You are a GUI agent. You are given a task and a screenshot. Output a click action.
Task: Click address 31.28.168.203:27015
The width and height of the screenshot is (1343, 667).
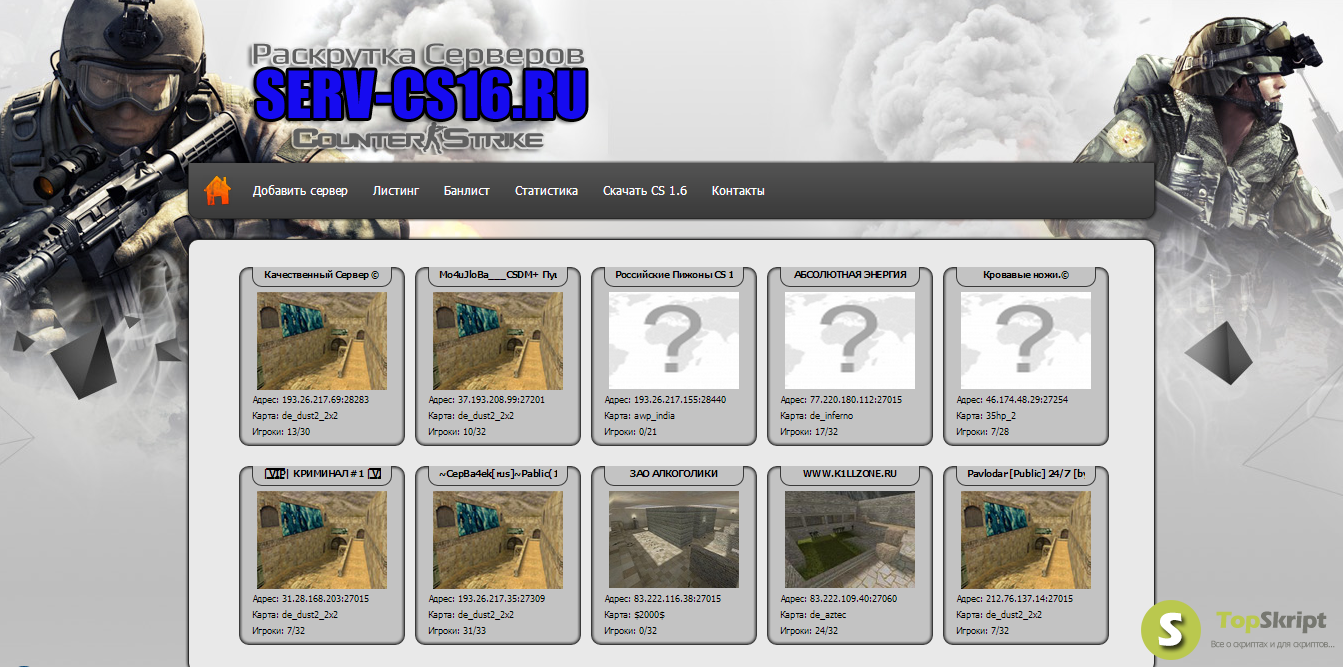326,599
